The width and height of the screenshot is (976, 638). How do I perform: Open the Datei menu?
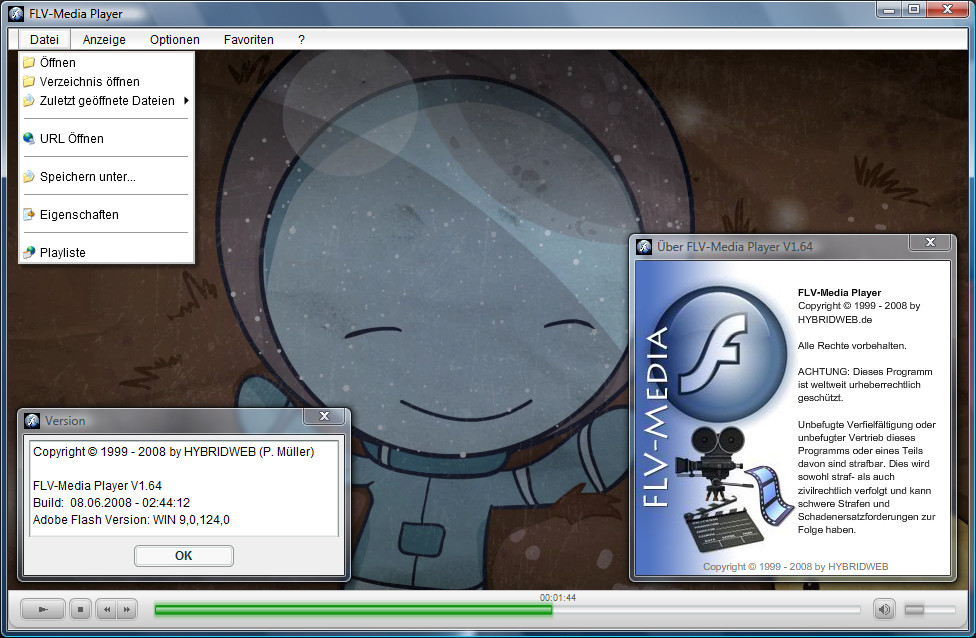click(x=44, y=40)
